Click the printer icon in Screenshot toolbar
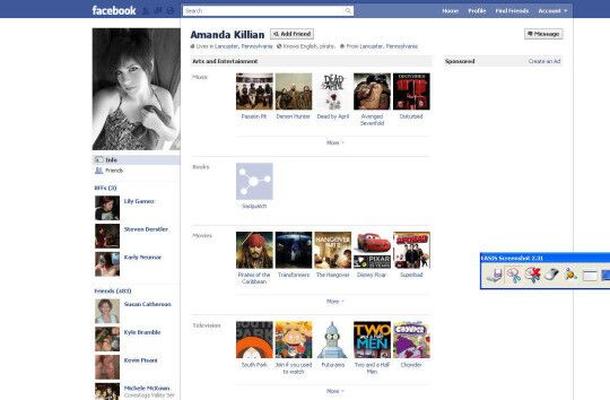This screenshot has height=400, width=610. click(494, 275)
